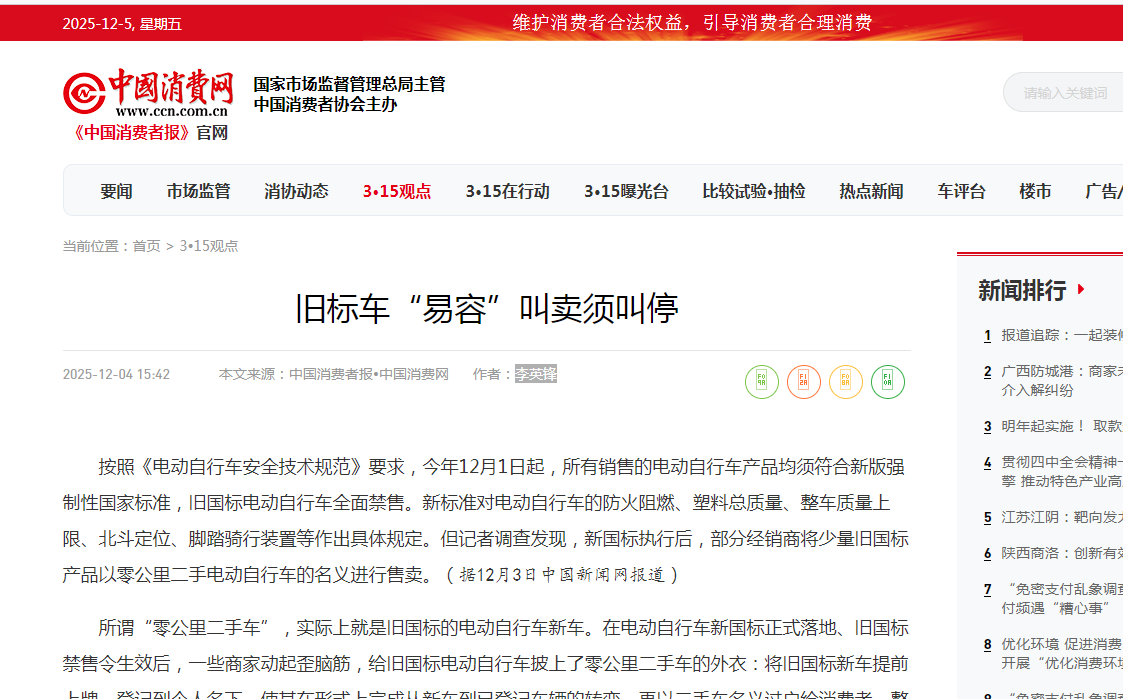This screenshot has width=1123, height=699.
Task: Click the search keyword input field
Action: 1064,93
